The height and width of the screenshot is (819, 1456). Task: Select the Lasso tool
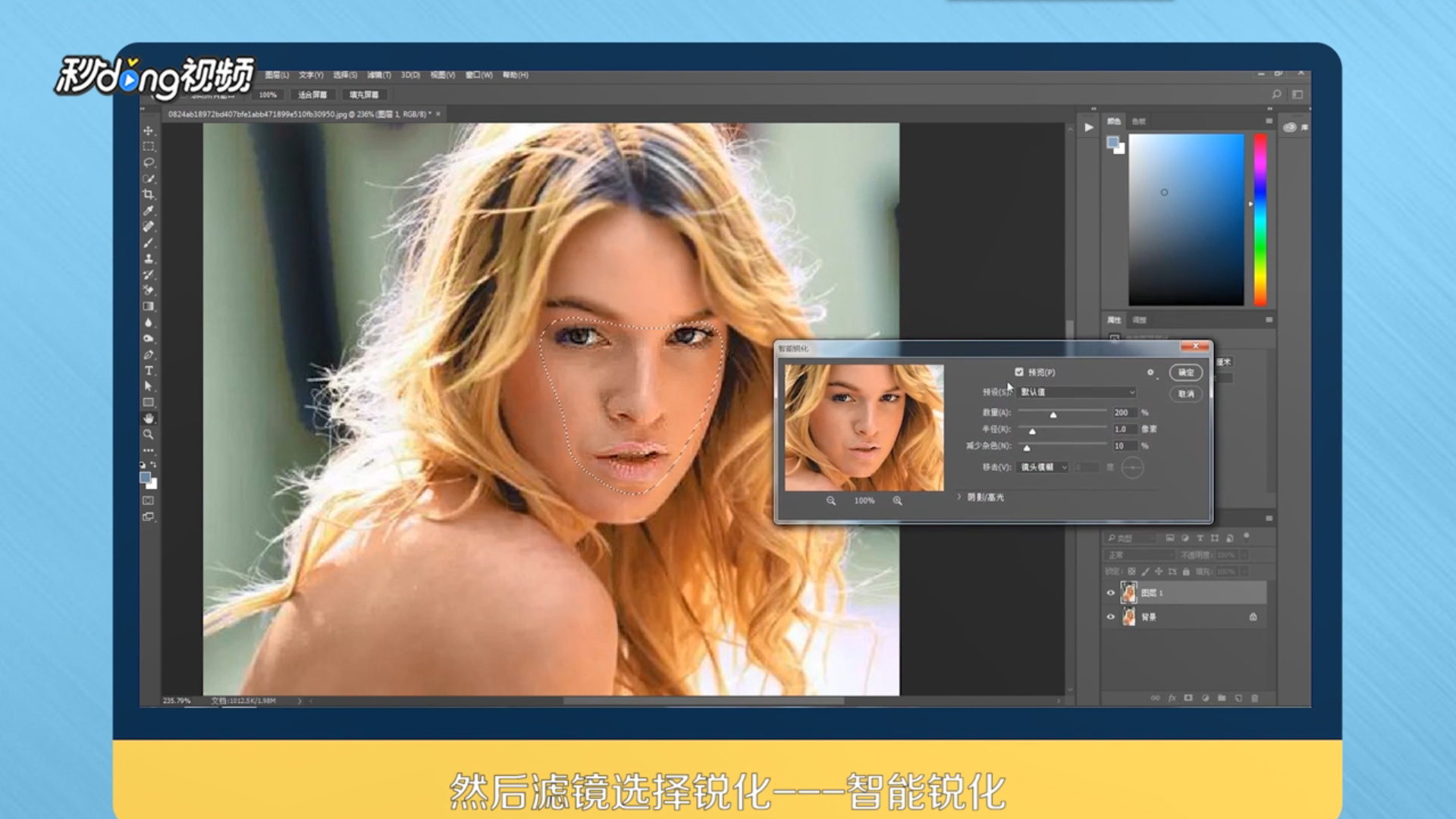coord(149,162)
